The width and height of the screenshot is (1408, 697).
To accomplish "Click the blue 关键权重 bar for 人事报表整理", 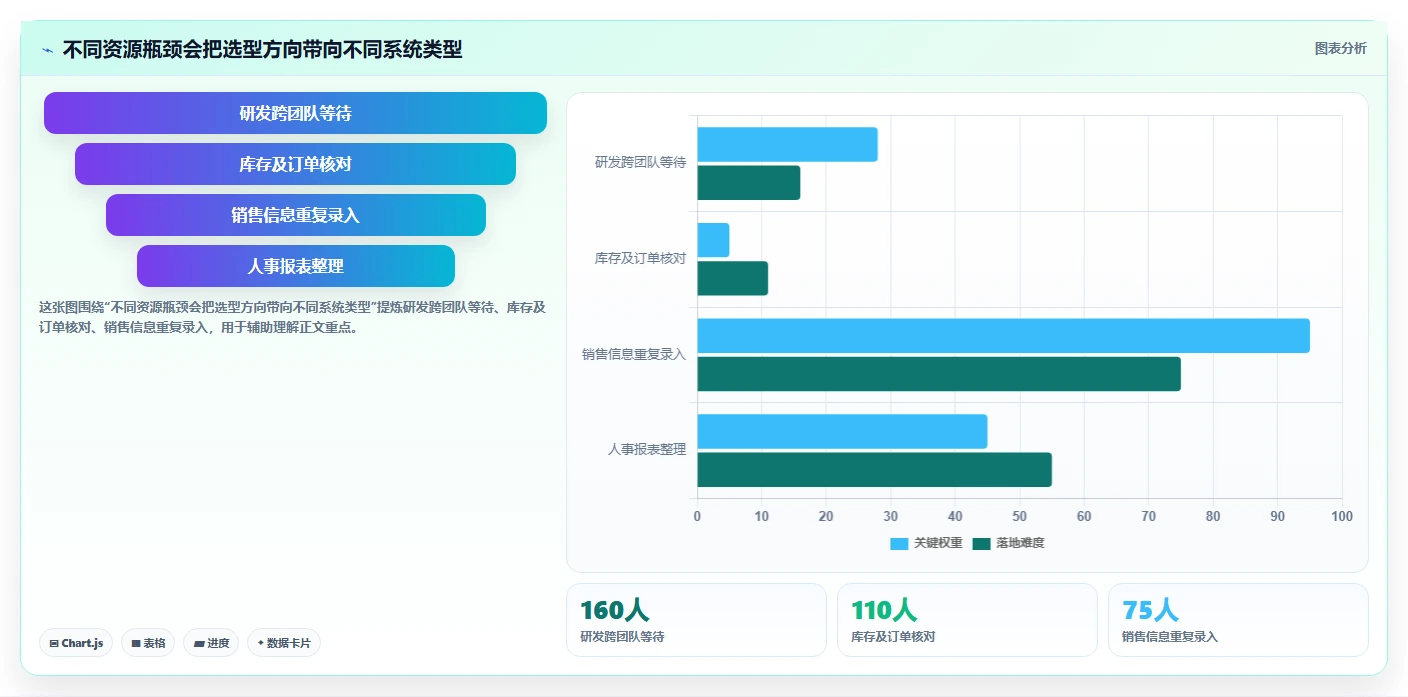I will [x=842, y=431].
